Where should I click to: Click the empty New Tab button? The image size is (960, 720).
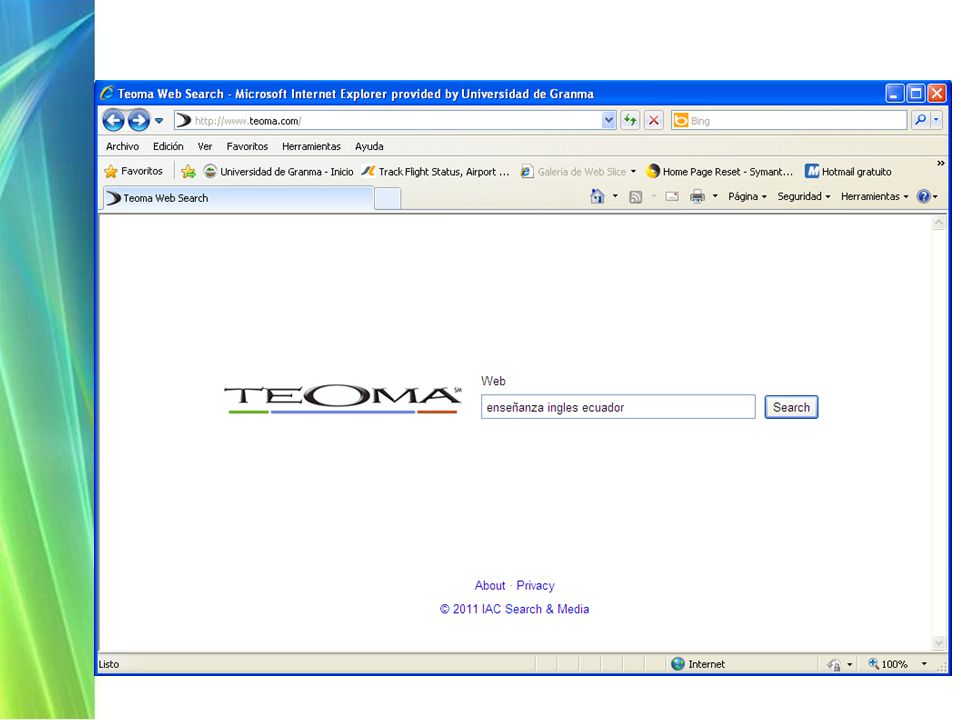[x=388, y=198]
